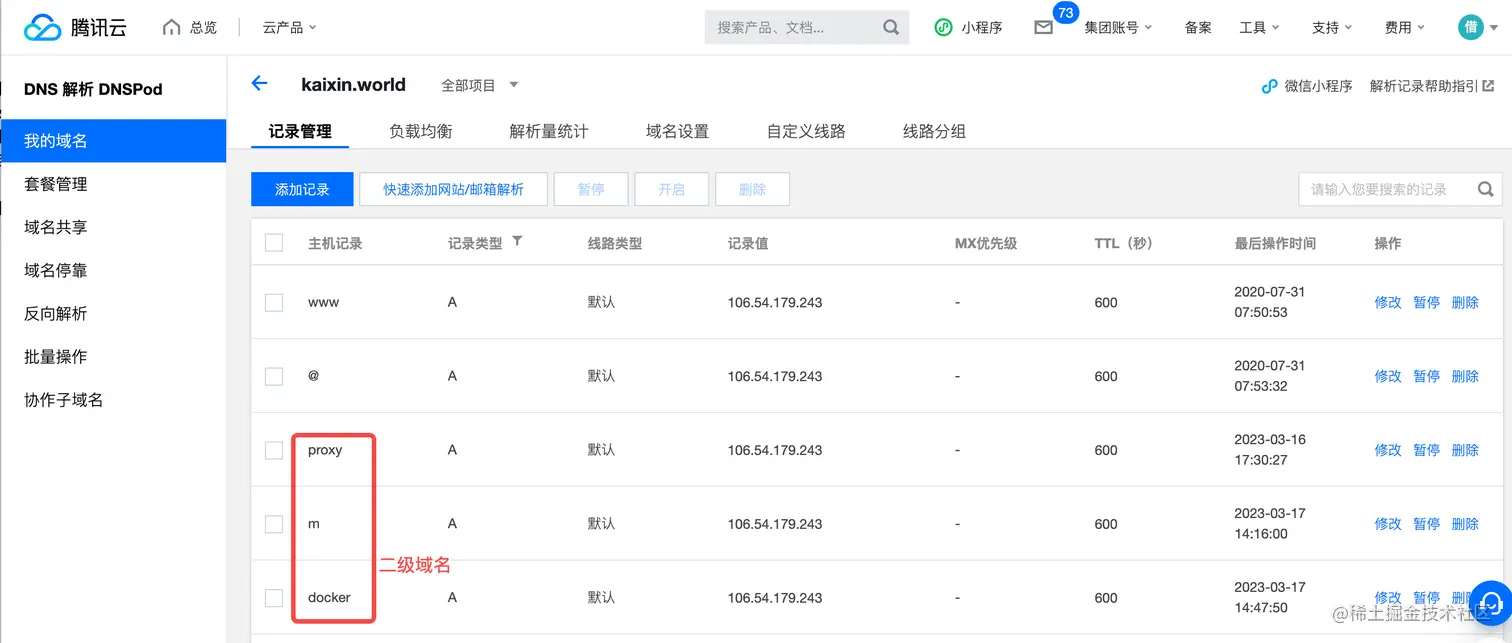Expand the 工具 dropdown
The width and height of the screenshot is (1512, 643).
(x=1259, y=28)
